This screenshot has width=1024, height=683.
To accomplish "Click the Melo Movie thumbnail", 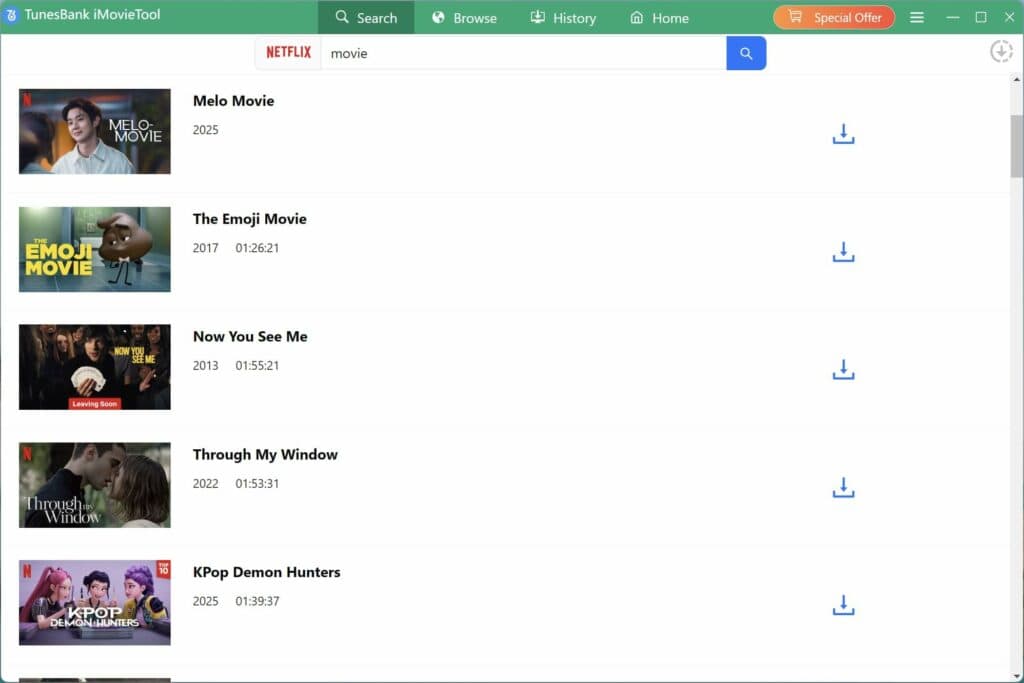I will (x=94, y=131).
